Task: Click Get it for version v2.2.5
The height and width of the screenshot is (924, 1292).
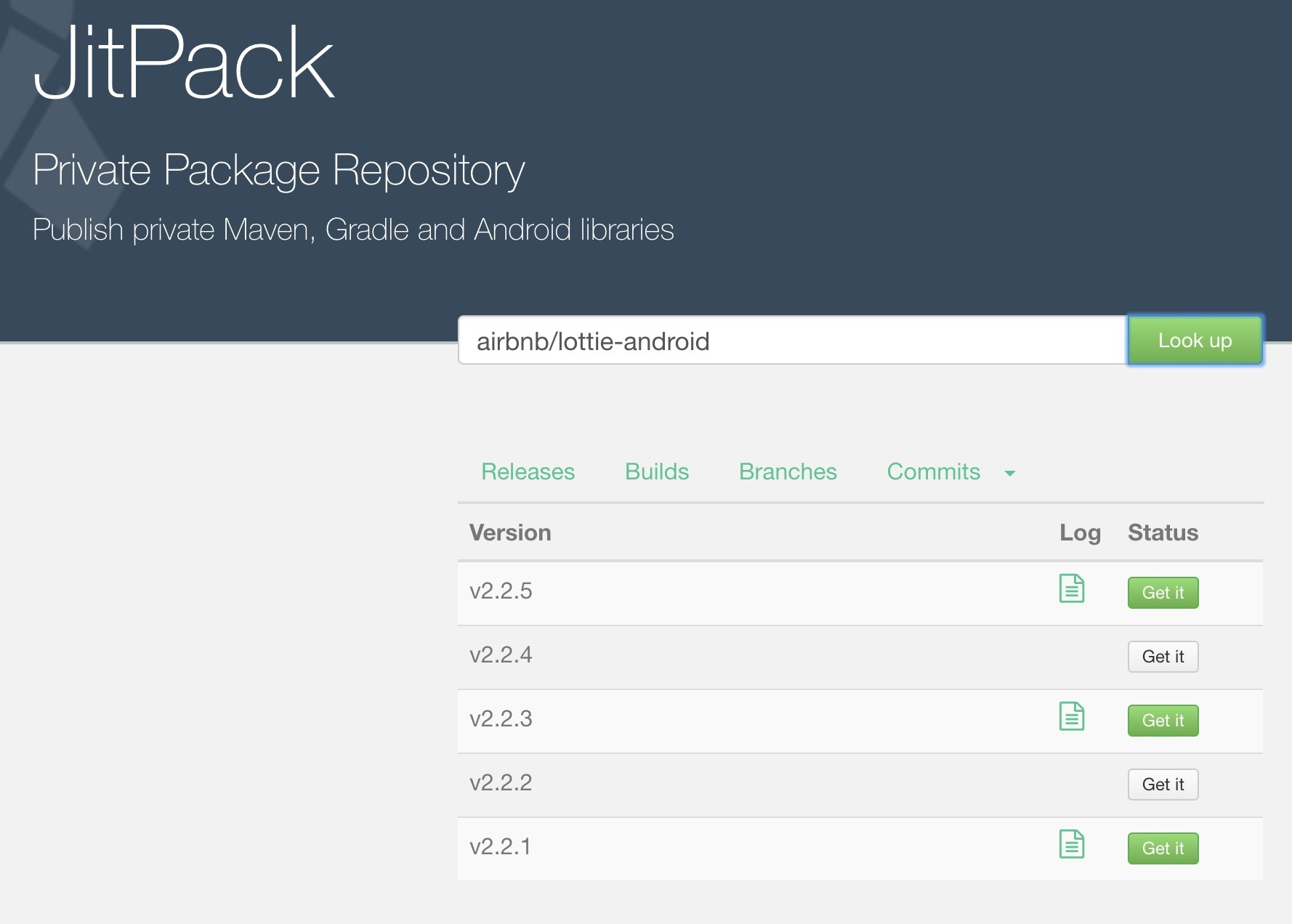Action: click(1163, 592)
